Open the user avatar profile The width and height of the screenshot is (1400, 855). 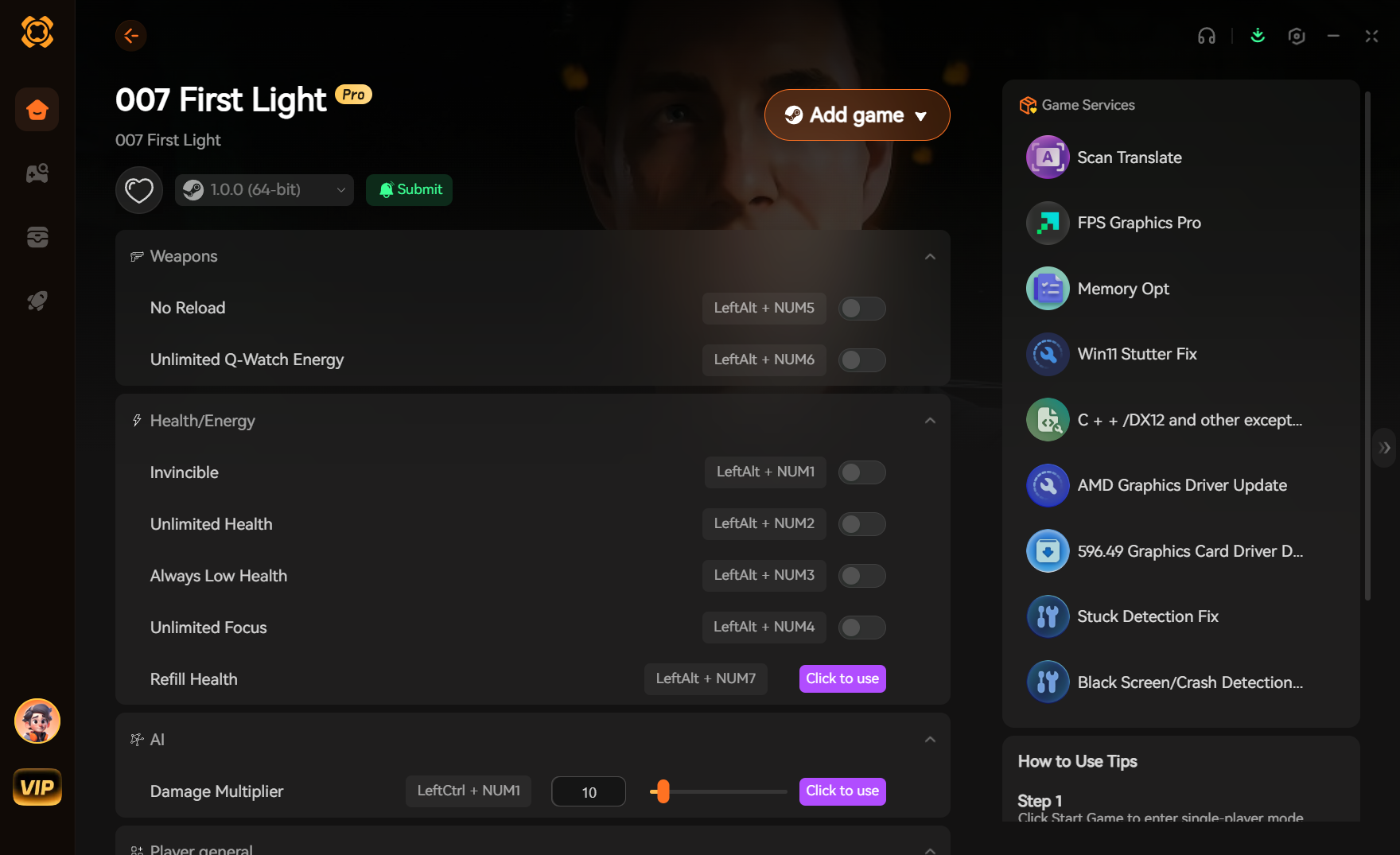[x=37, y=721]
